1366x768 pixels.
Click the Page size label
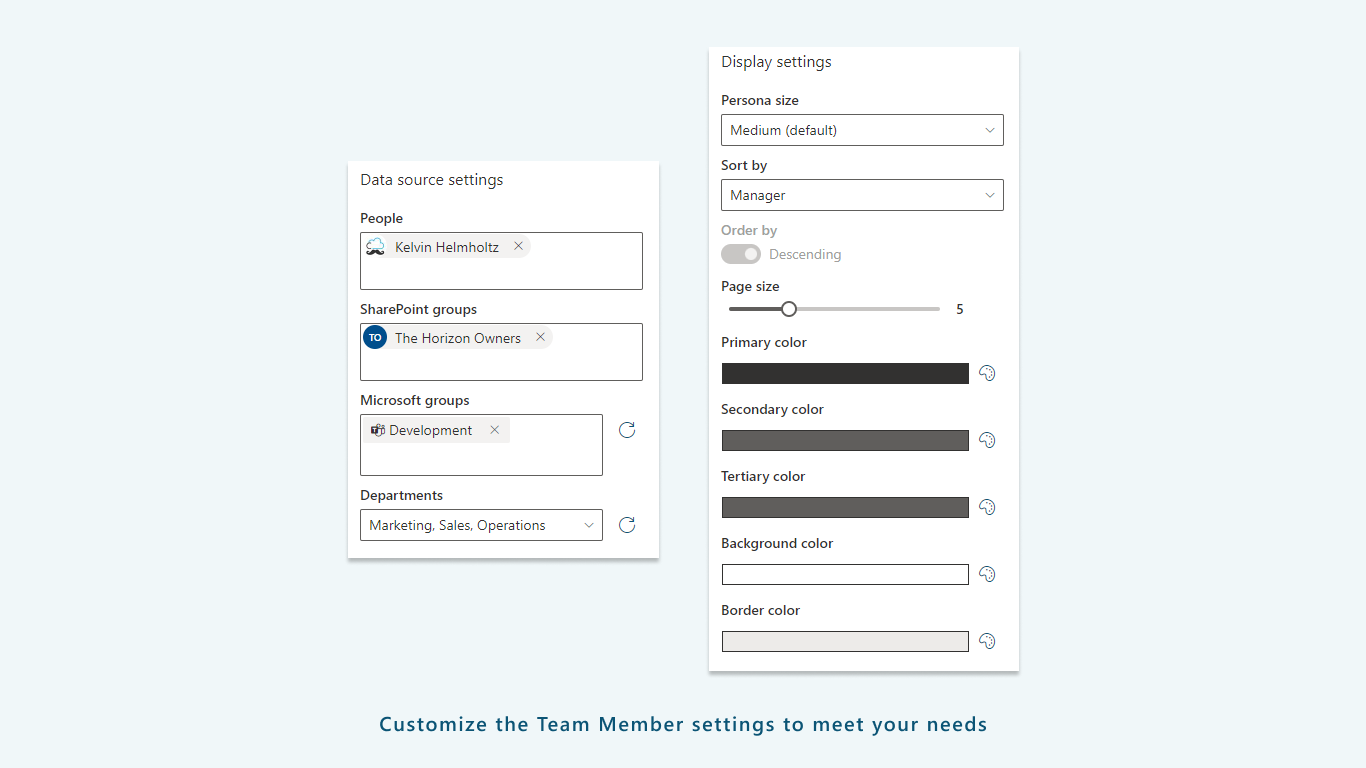(x=750, y=286)
